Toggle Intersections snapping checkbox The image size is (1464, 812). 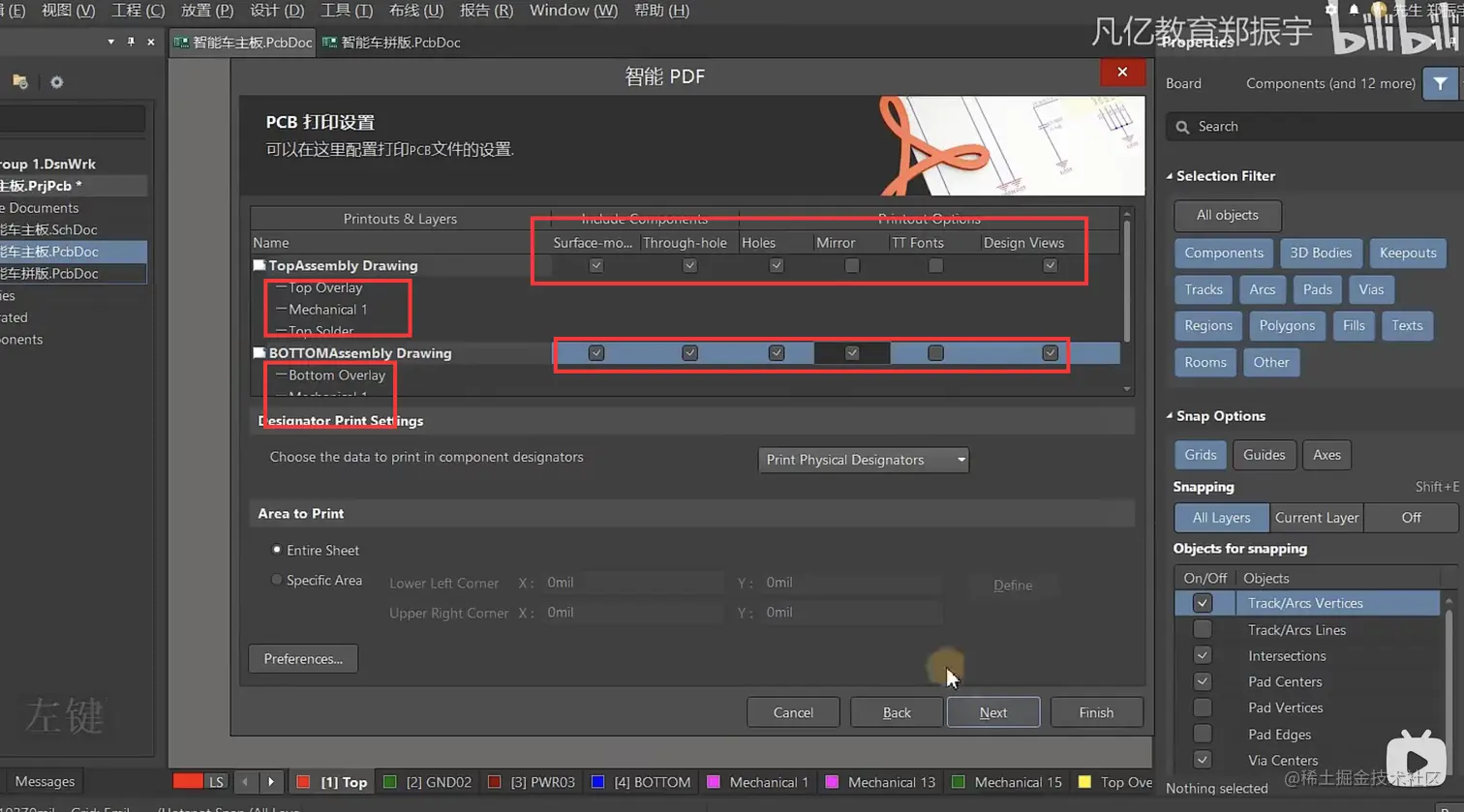pos(1203,655)
